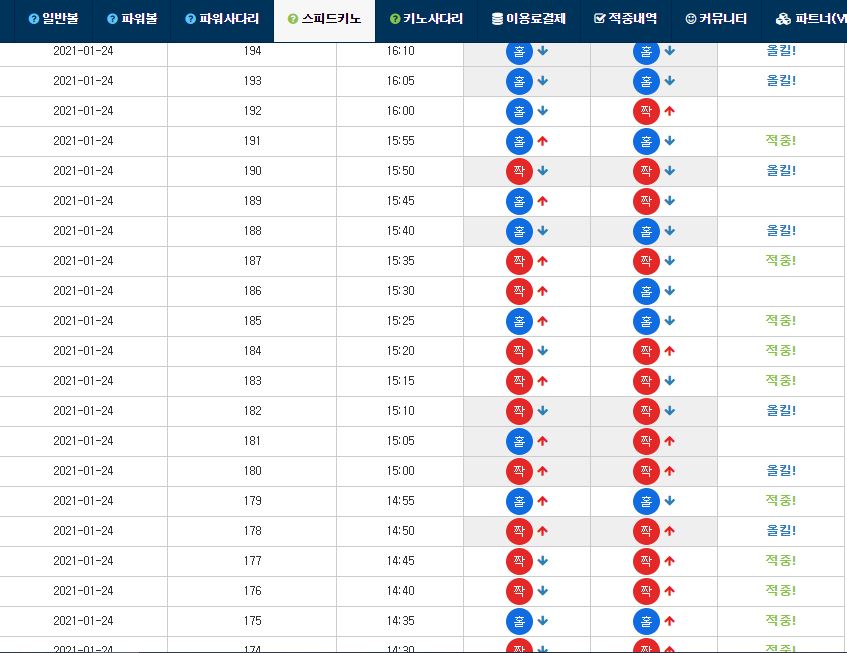Click the green question icon beside 키노사다리

tap(395, 19)
